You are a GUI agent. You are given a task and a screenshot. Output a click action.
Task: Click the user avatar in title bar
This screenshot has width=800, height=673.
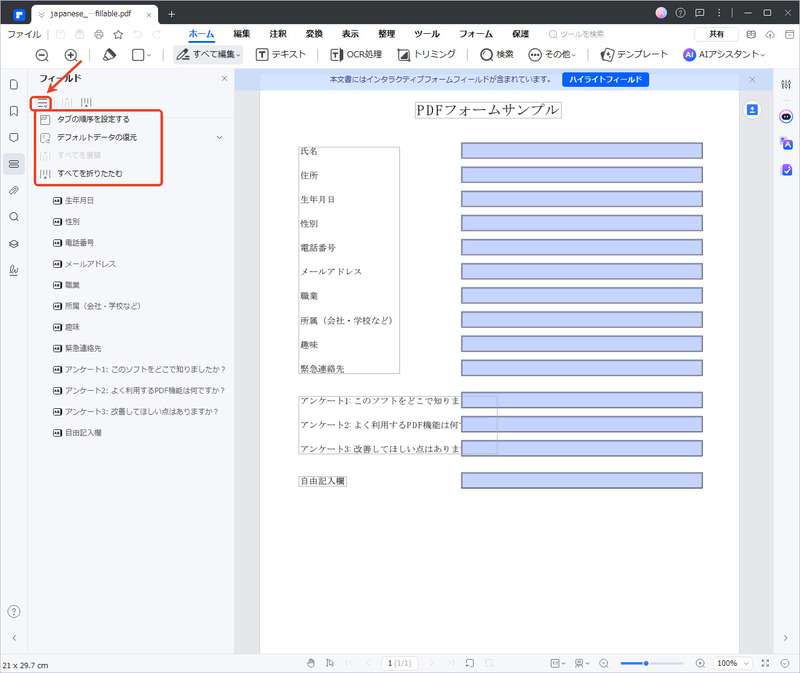[661, 13]
